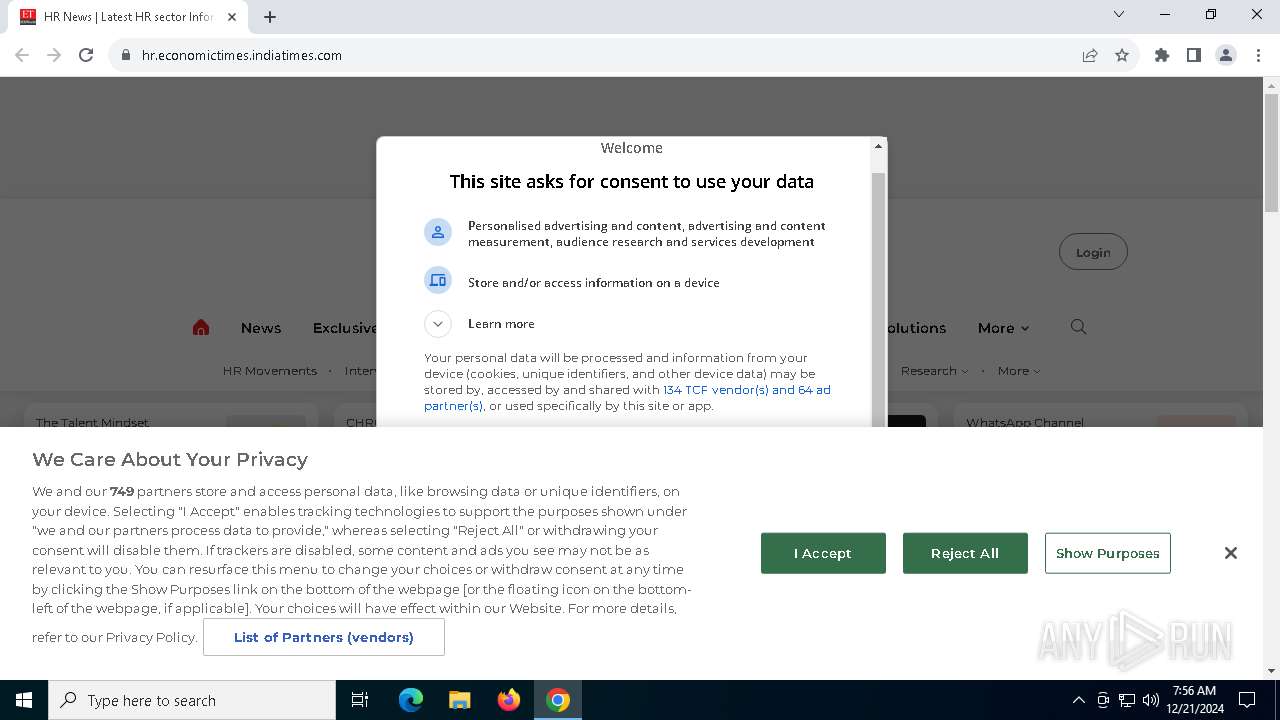Expand the More submenu in the secondary nav
Viewport: 1280px width, 720px height.
[x=1019, y=371]
